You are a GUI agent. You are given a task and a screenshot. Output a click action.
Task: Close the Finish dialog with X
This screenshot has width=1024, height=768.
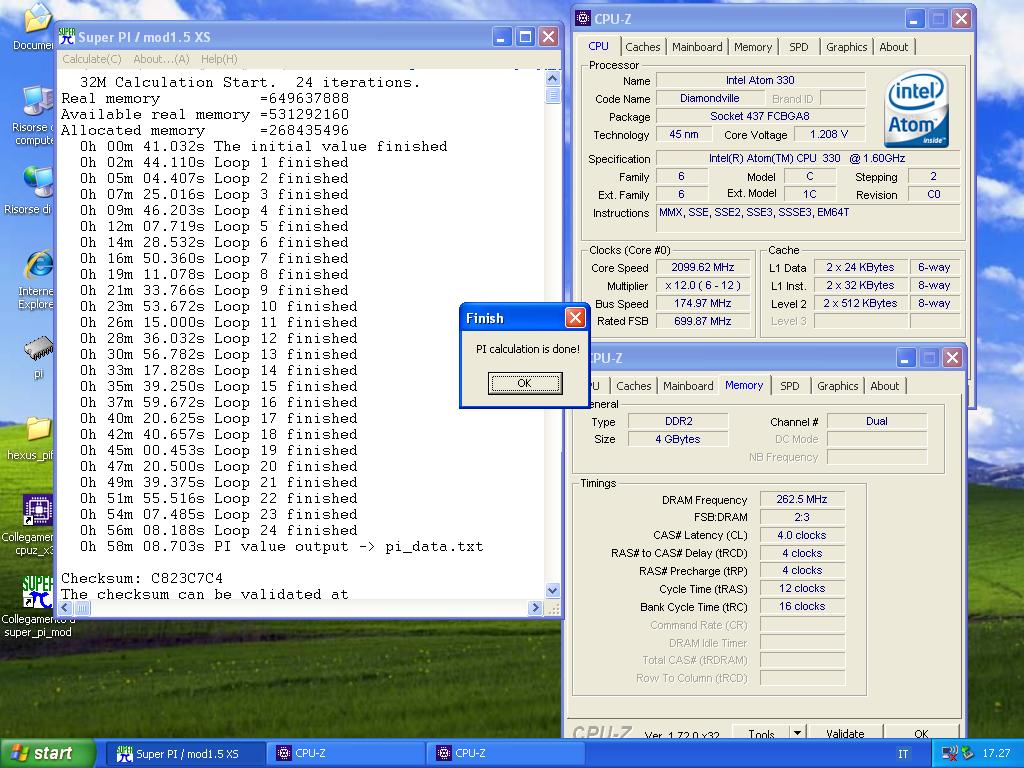pyautogui.click(x=575, y=318)
